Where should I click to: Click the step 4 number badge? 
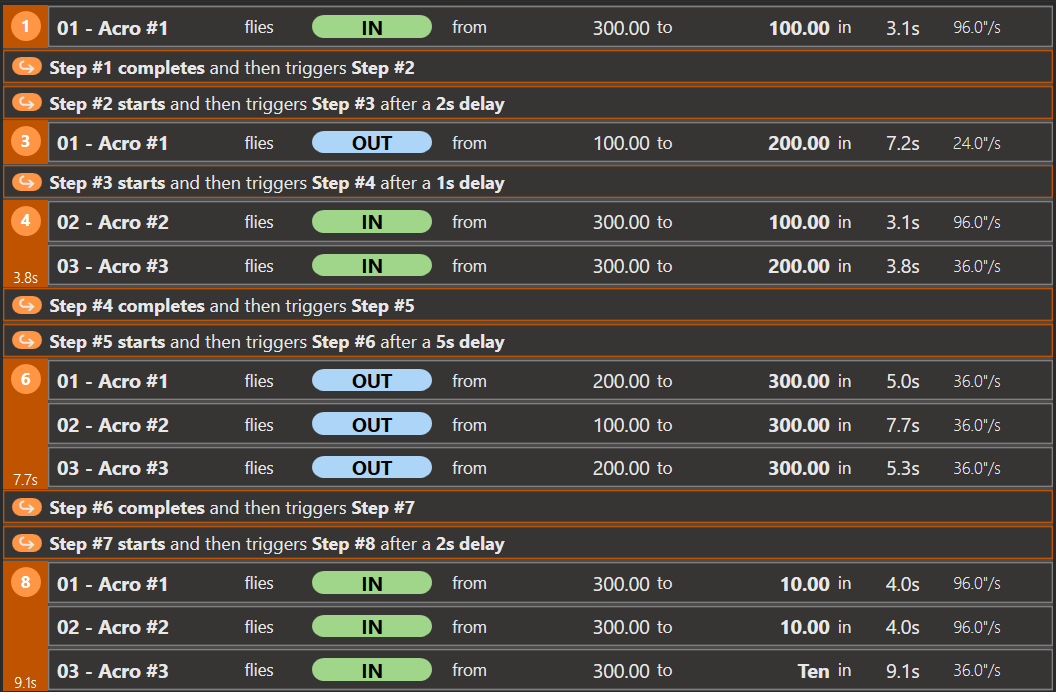click(26, 221)
